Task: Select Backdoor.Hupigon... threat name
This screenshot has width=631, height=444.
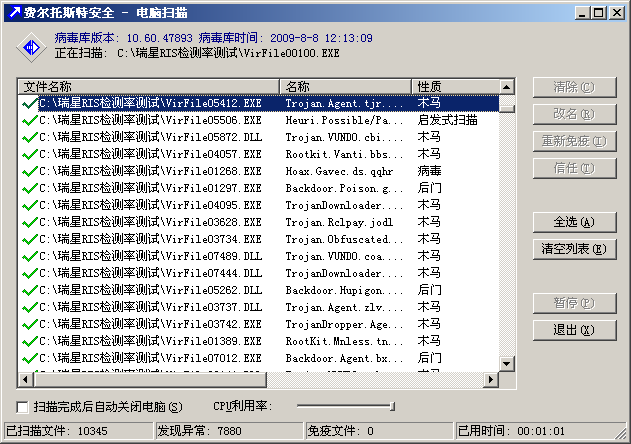Action: click(x=344, y=290)
